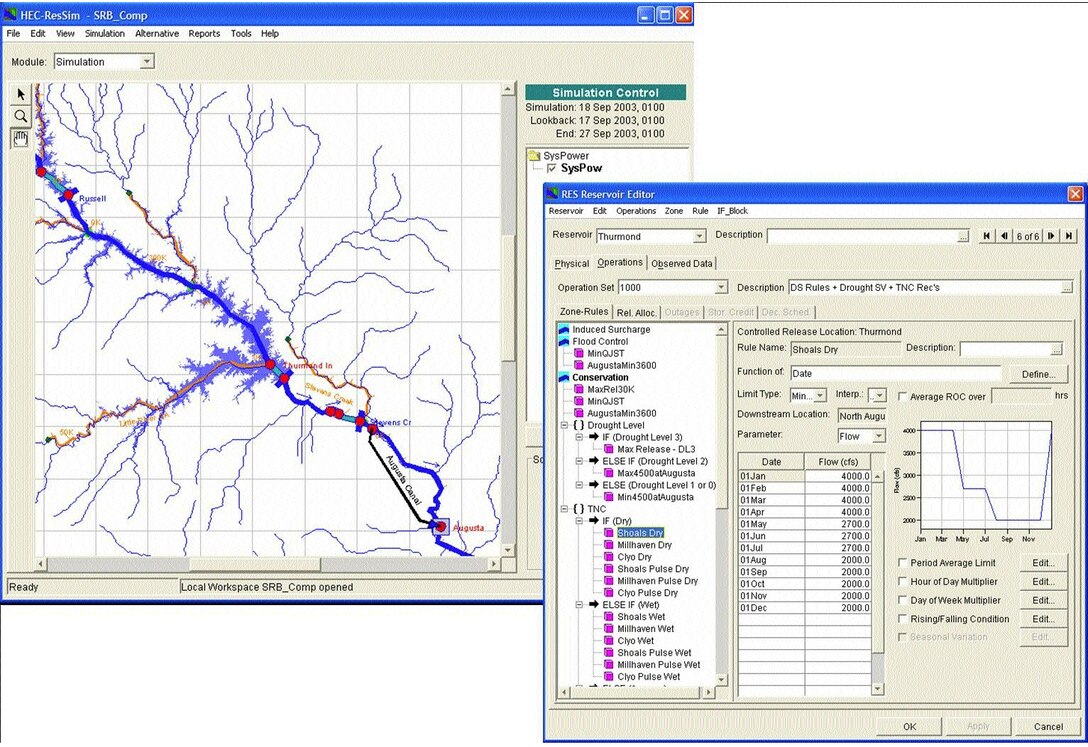
Task: Enable Period Average Limit checkbox
Action: tap(902, 563)
